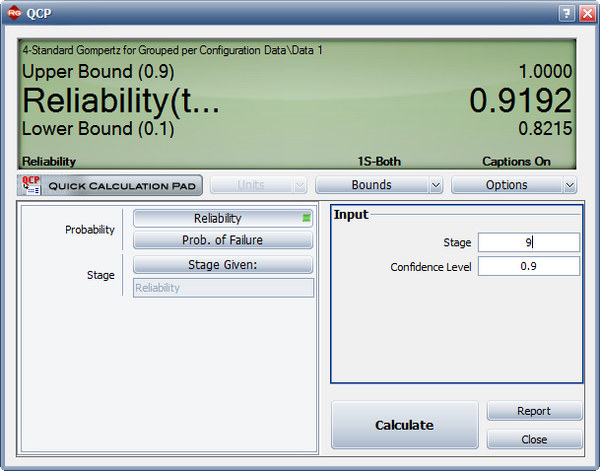
Task: Select the Prob. of Failure option
Action: tap(223, 240)
